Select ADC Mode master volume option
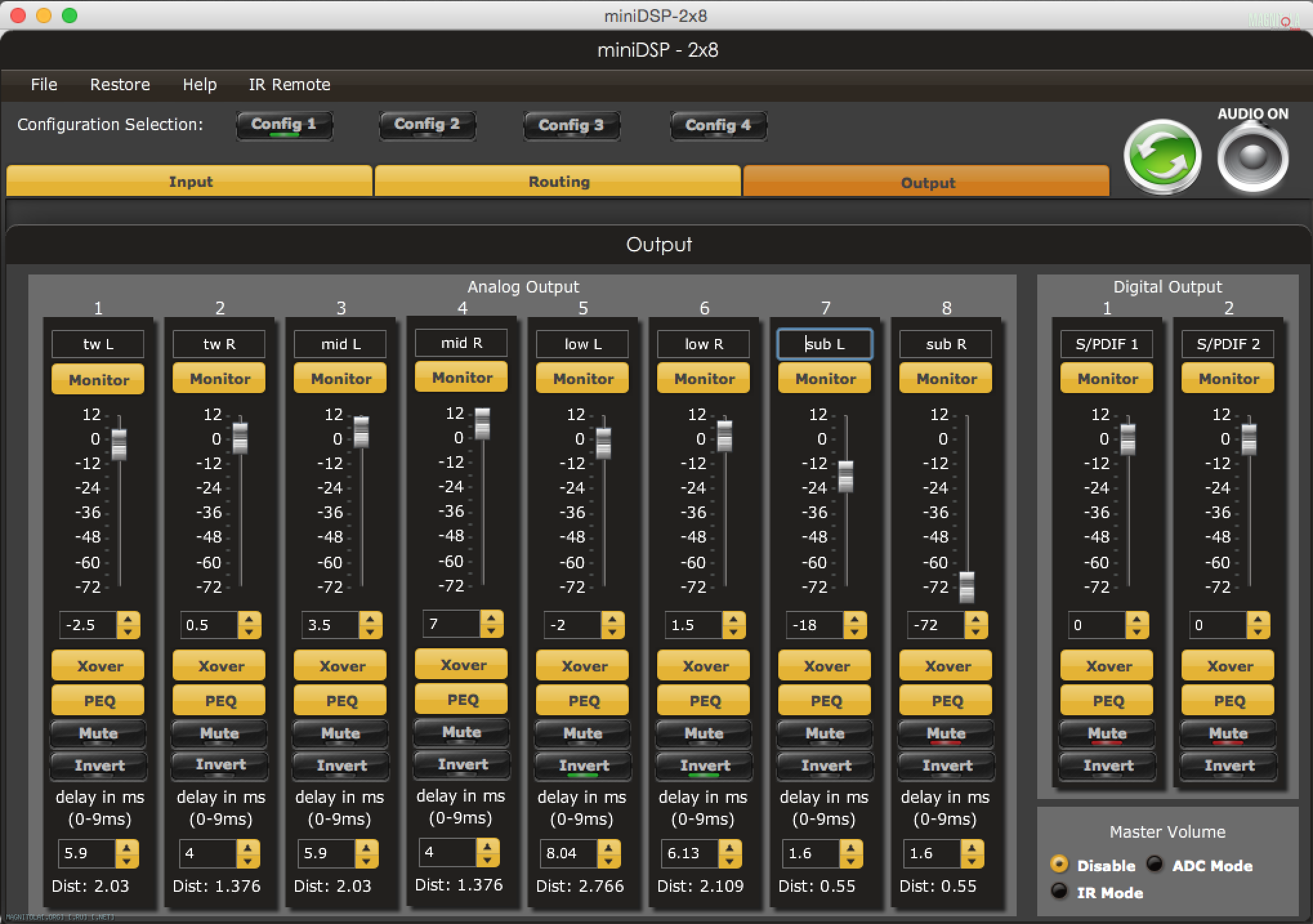The image size is (1313, 924). tap(1155, 863)
